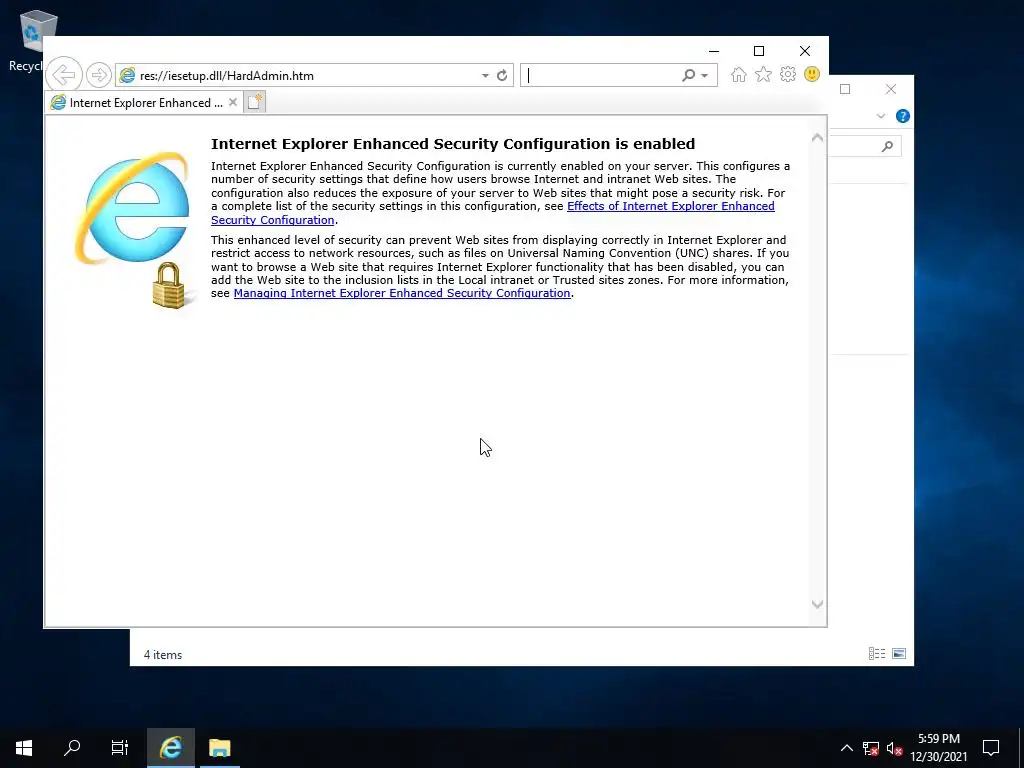Open the muted volume tray icon
This screenshot has height=768, width=1024.
click(x=895, y=748)
